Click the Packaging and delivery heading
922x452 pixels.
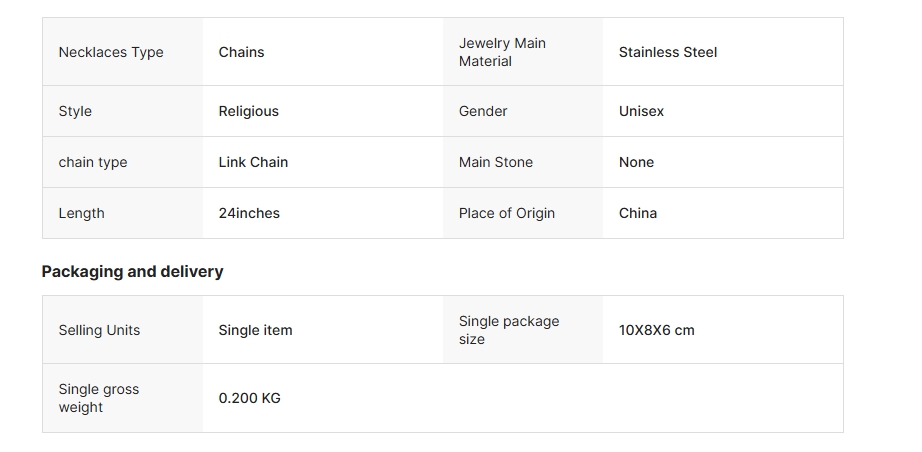click(x=132, y=271)
